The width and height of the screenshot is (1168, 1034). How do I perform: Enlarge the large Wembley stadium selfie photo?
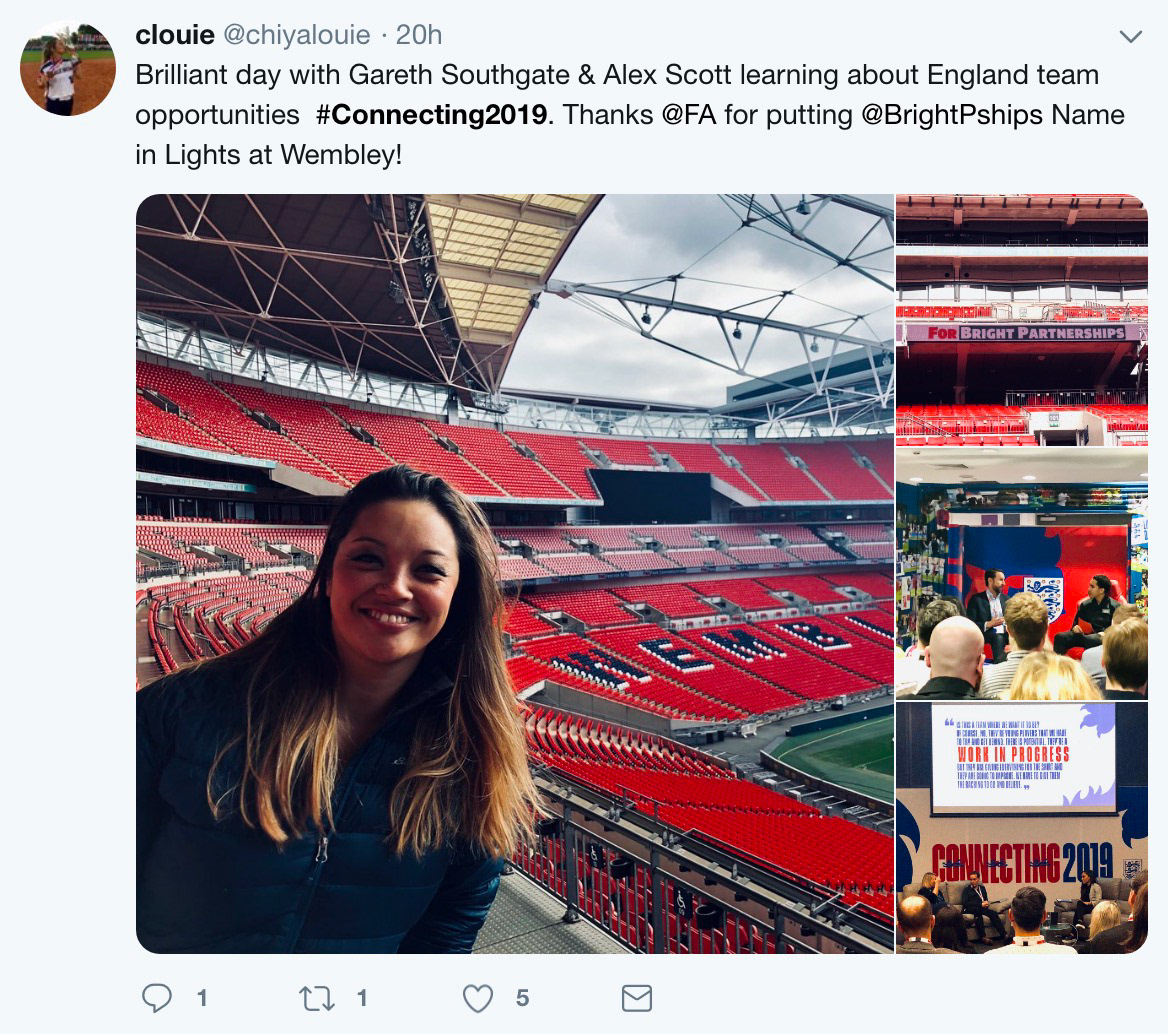tap(514, 573)
